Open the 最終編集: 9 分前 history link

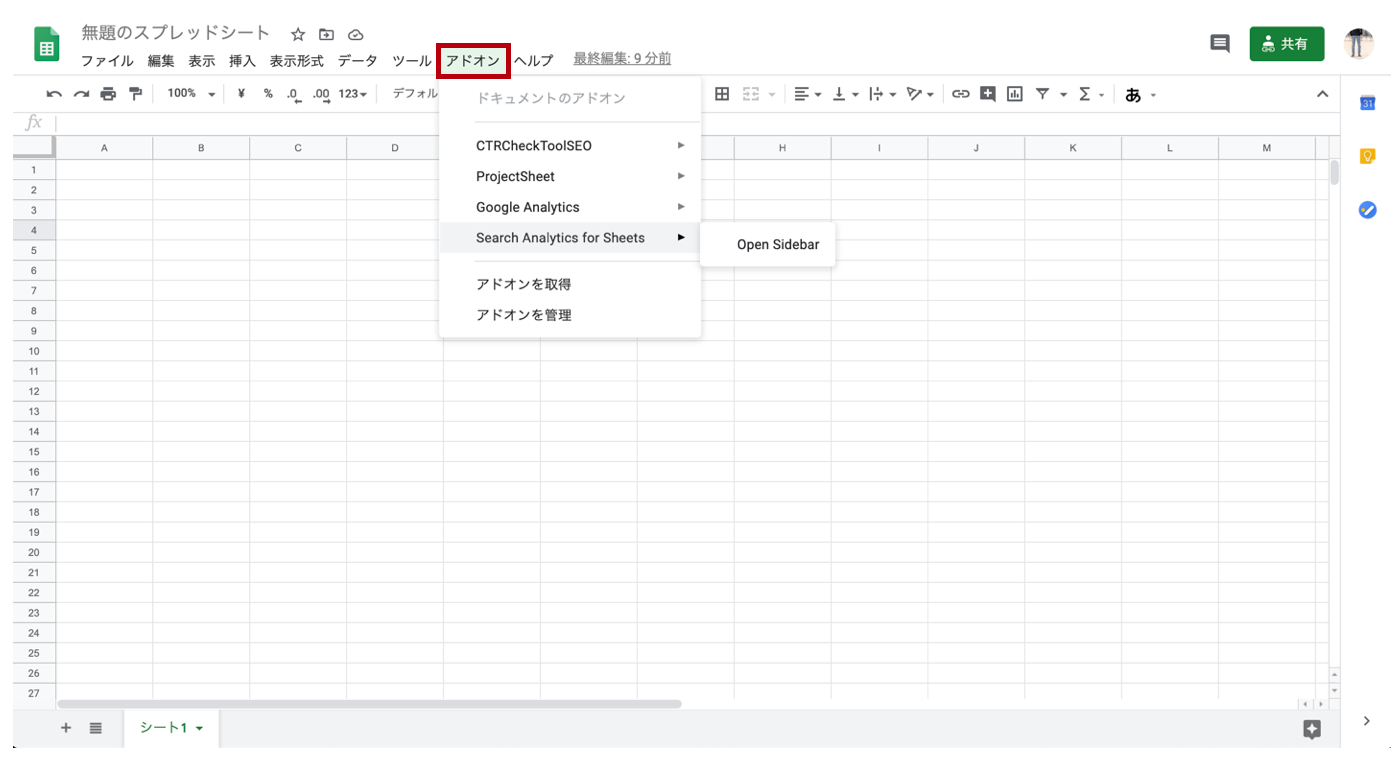(622, 59)
